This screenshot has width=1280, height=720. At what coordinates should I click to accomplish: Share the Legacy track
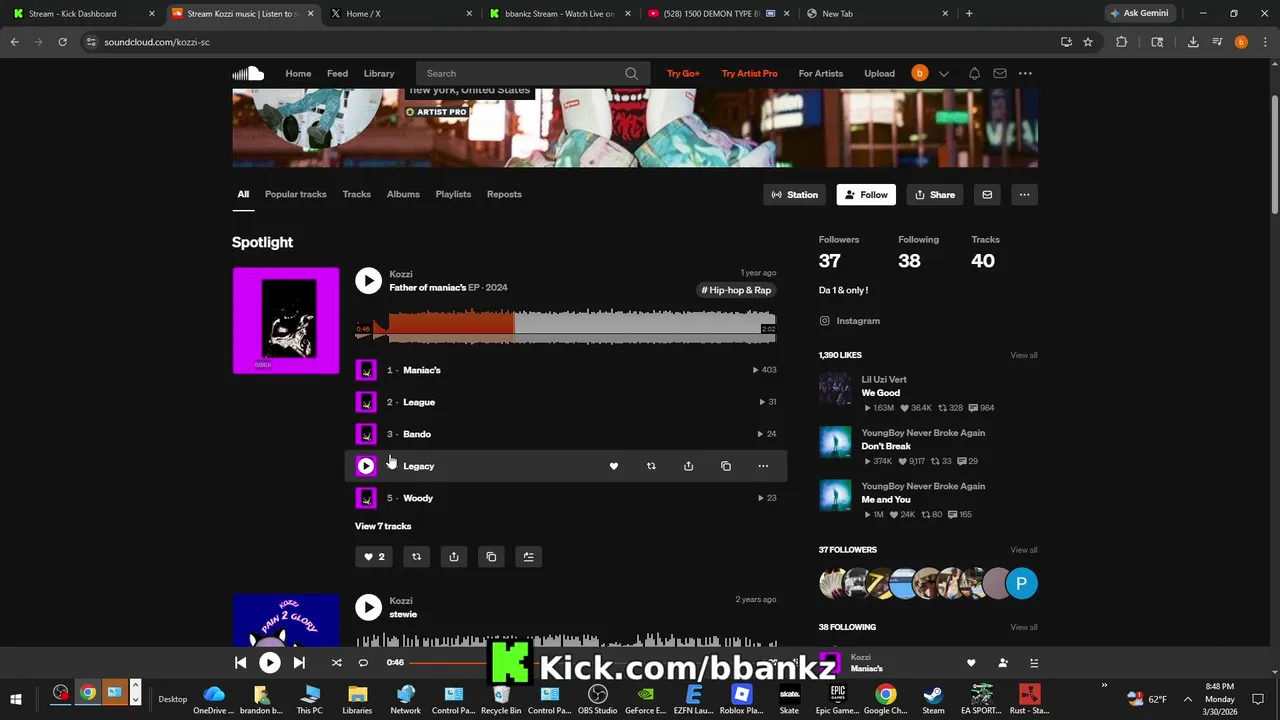click(x=688, y=466)
